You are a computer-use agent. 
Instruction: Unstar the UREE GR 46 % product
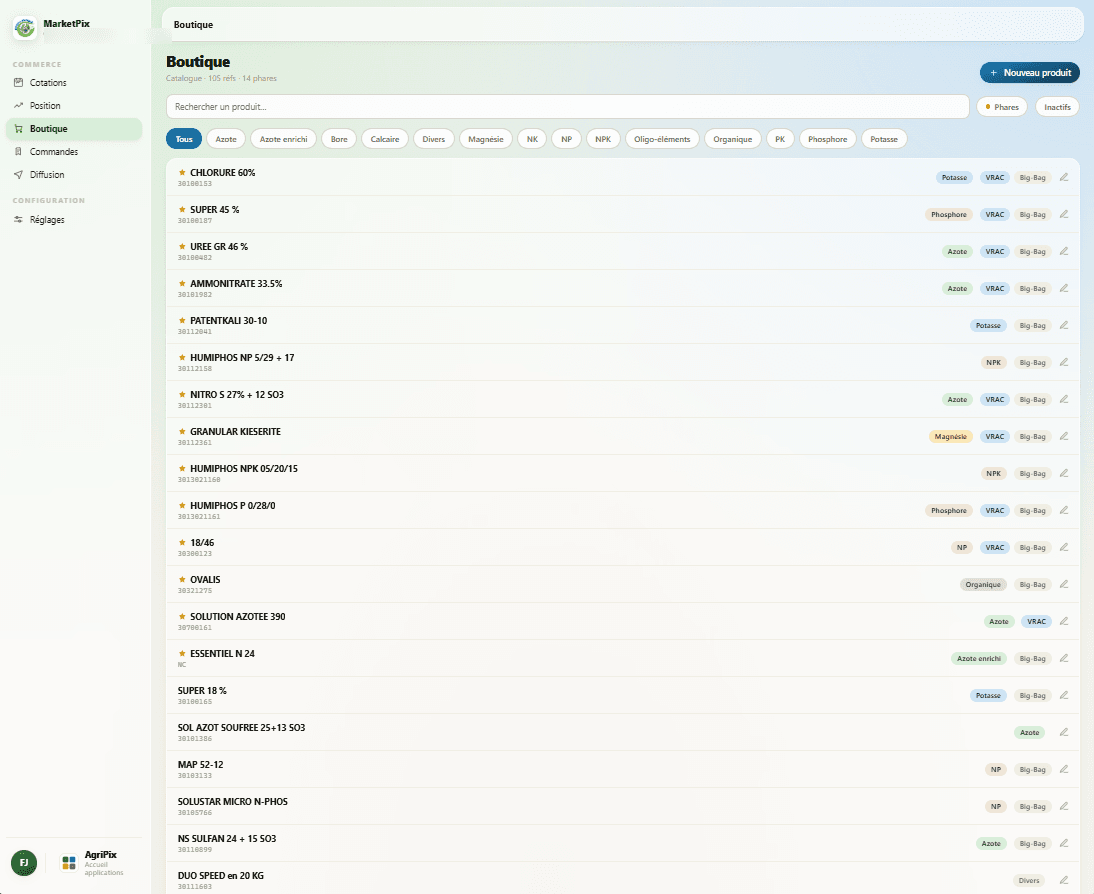point(182,246)
